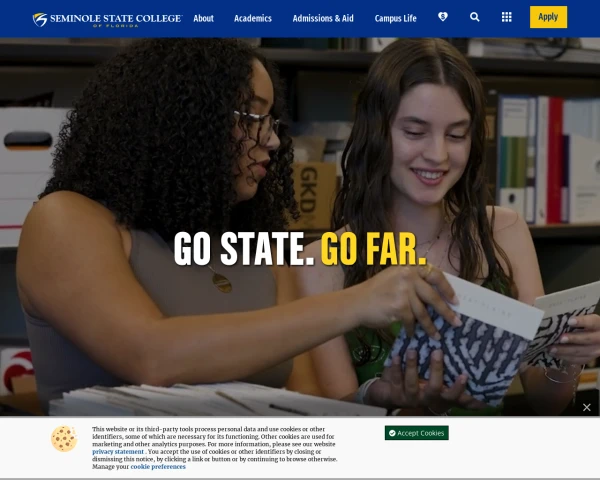This screenshot has width=600, height=480.
Task: Click the cookie image icon
Action: coord(64,439)
